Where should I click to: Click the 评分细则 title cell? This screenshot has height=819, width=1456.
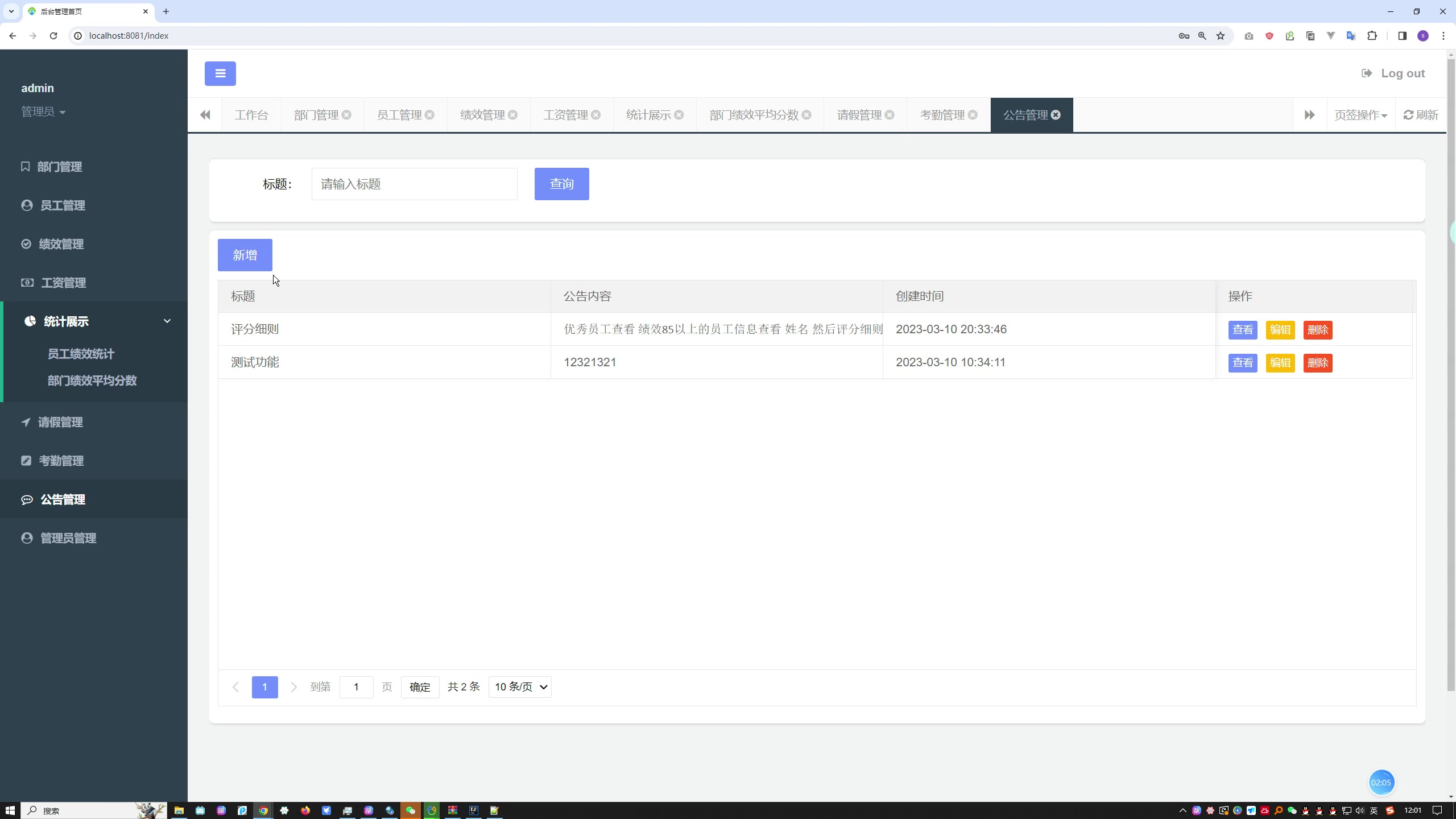(x=384, y=329)
